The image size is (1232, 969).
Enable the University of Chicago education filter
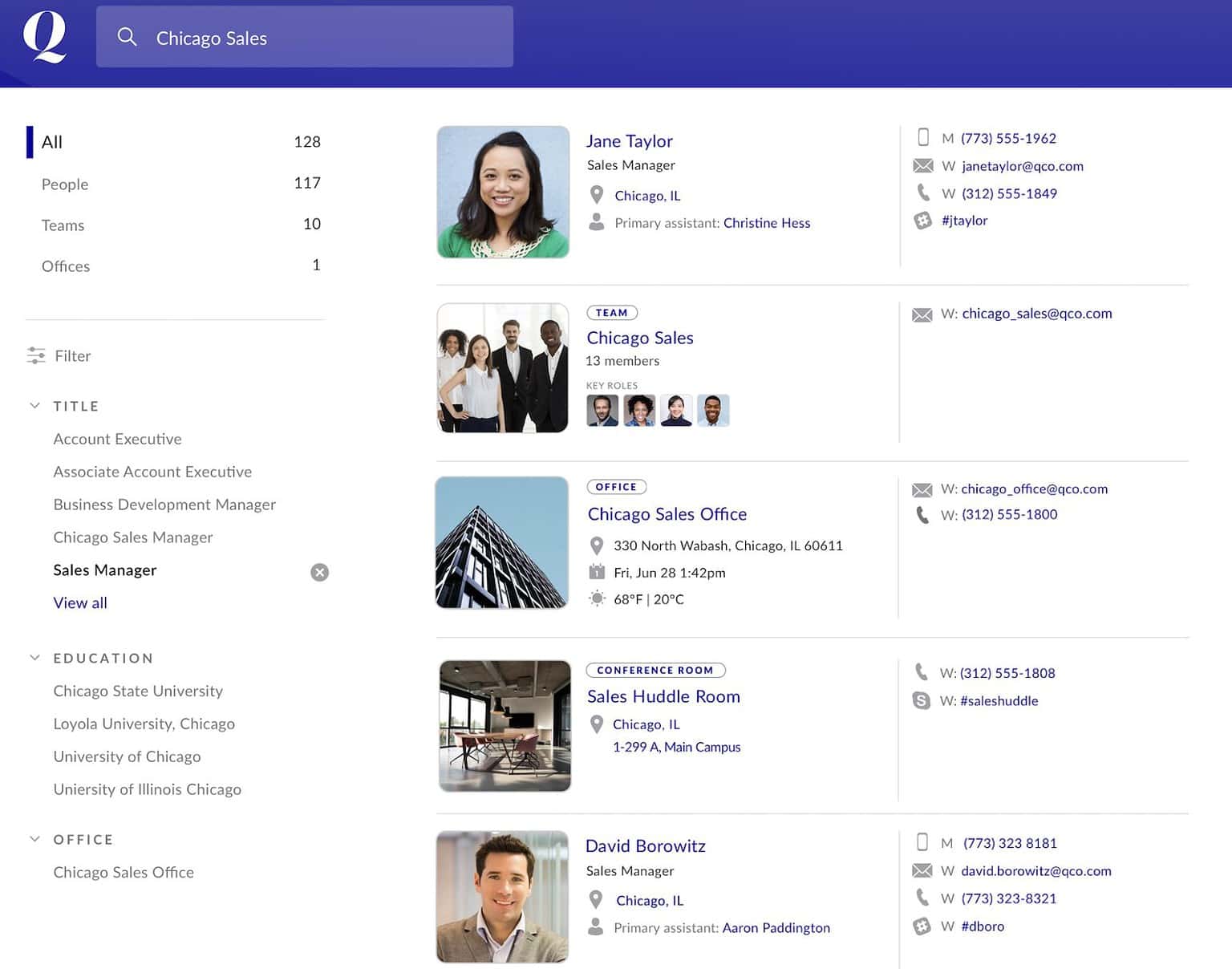coord(127,756)
